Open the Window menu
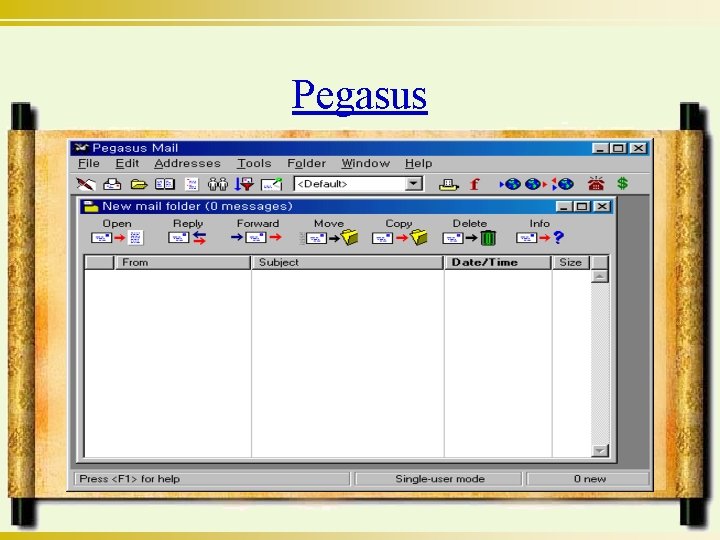Image resolution: width=720 pixels, height=540 pixels. coord(366,163)
